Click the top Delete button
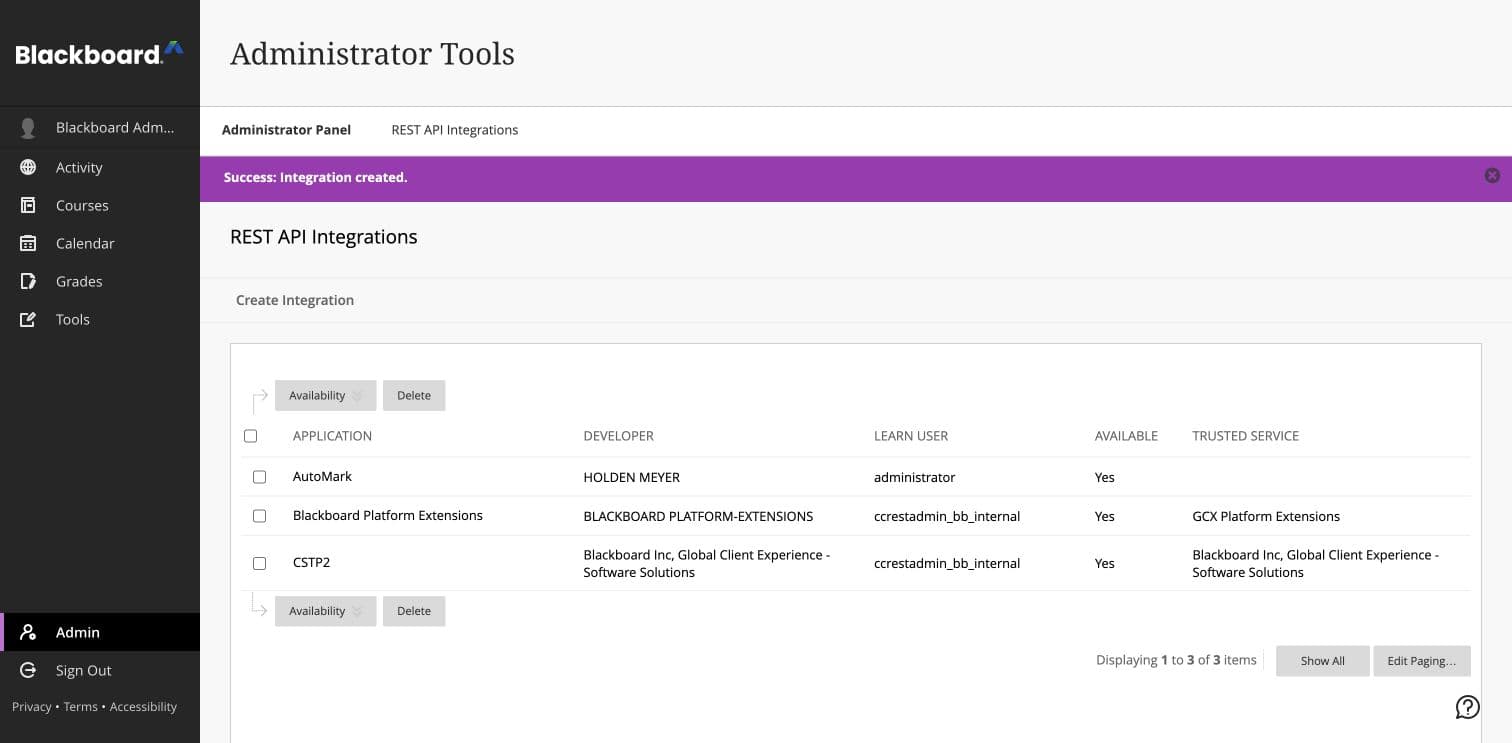The height and width of the screenshot is (743, 1512). 414,395
